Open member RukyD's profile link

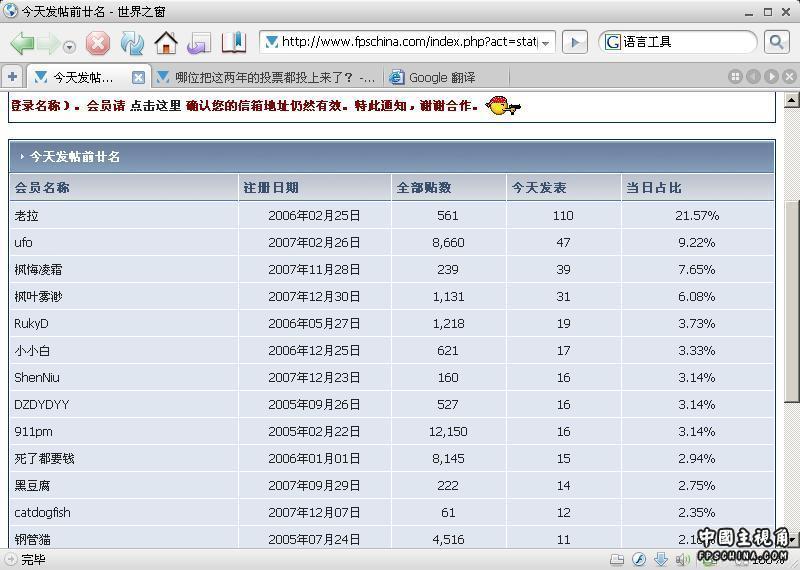pos(31,324)
